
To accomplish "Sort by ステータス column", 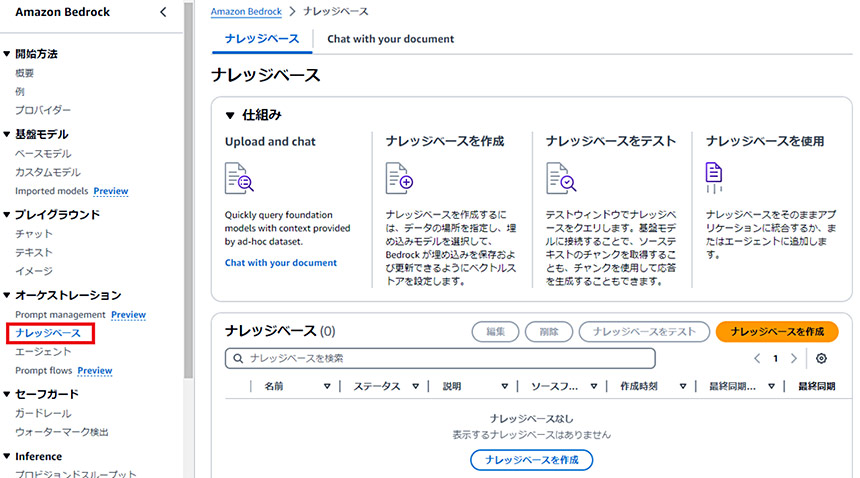I will tap(416, 386).
